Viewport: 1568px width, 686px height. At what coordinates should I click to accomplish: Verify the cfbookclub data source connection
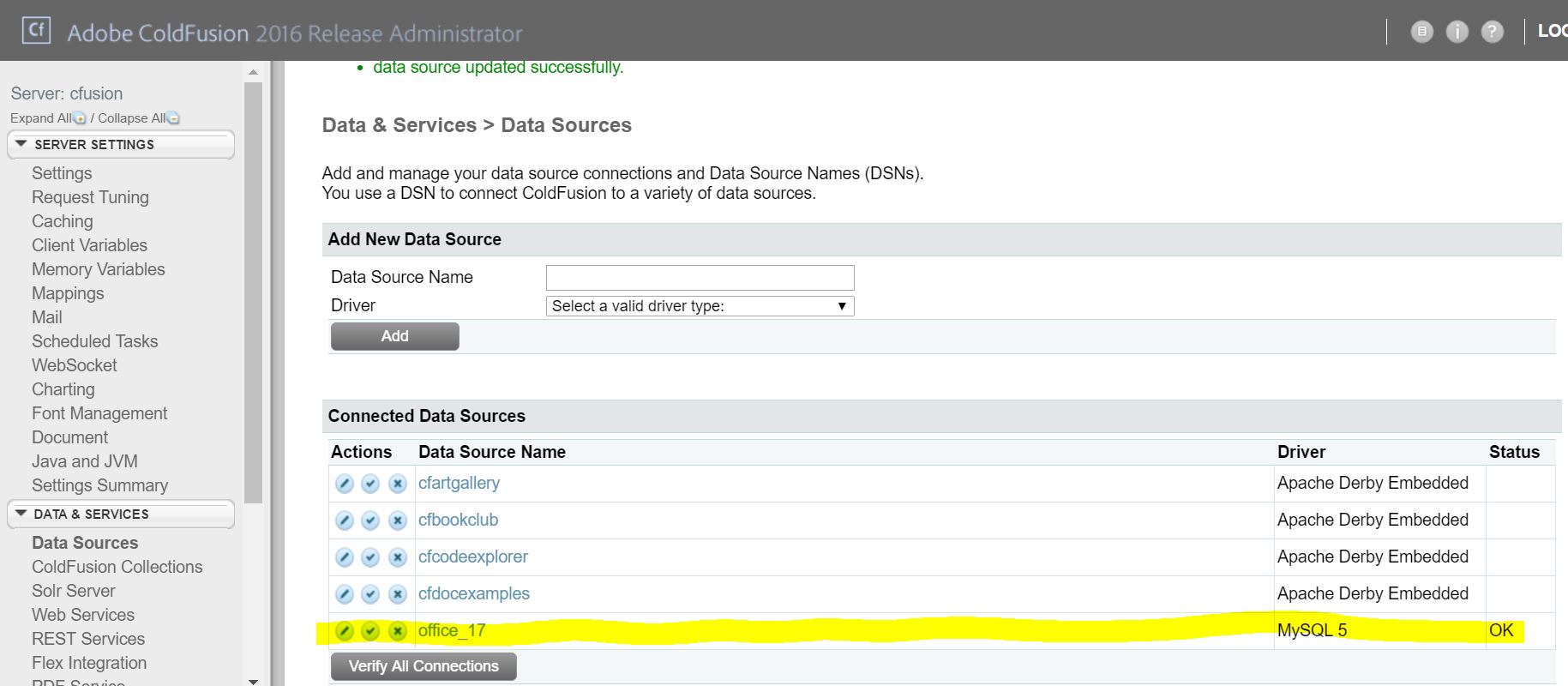[370, 521]
